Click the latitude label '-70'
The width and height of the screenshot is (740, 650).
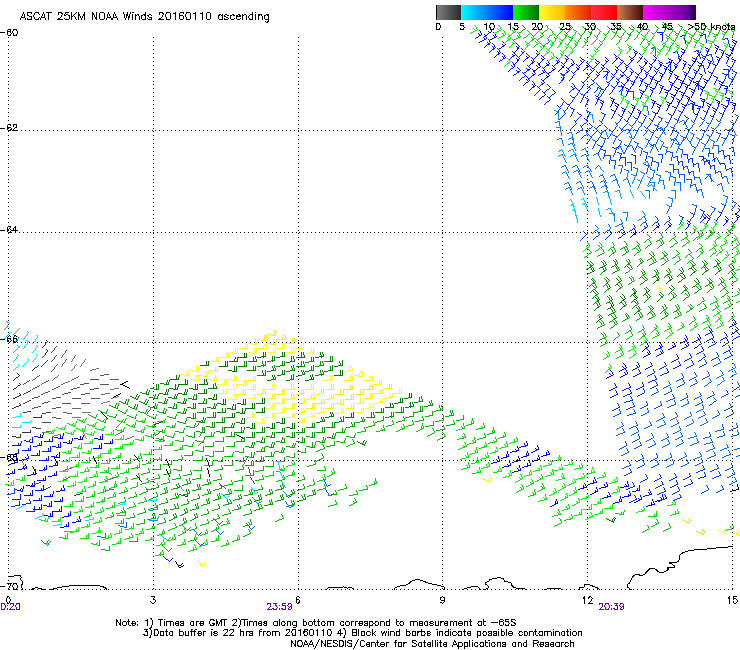[10, 586]
